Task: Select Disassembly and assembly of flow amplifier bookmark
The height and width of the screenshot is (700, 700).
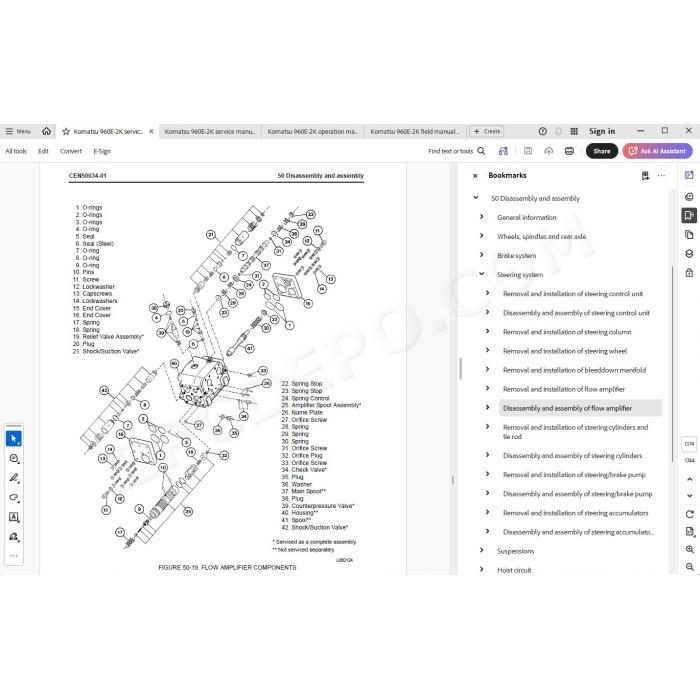Action: (567, 408)
